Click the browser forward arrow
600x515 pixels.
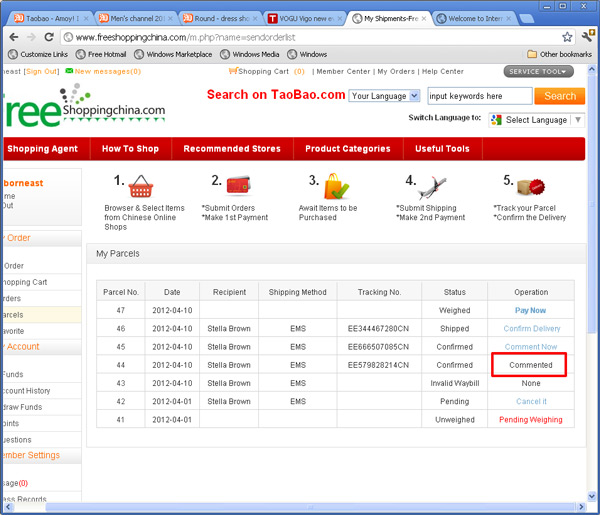point(31,37)
